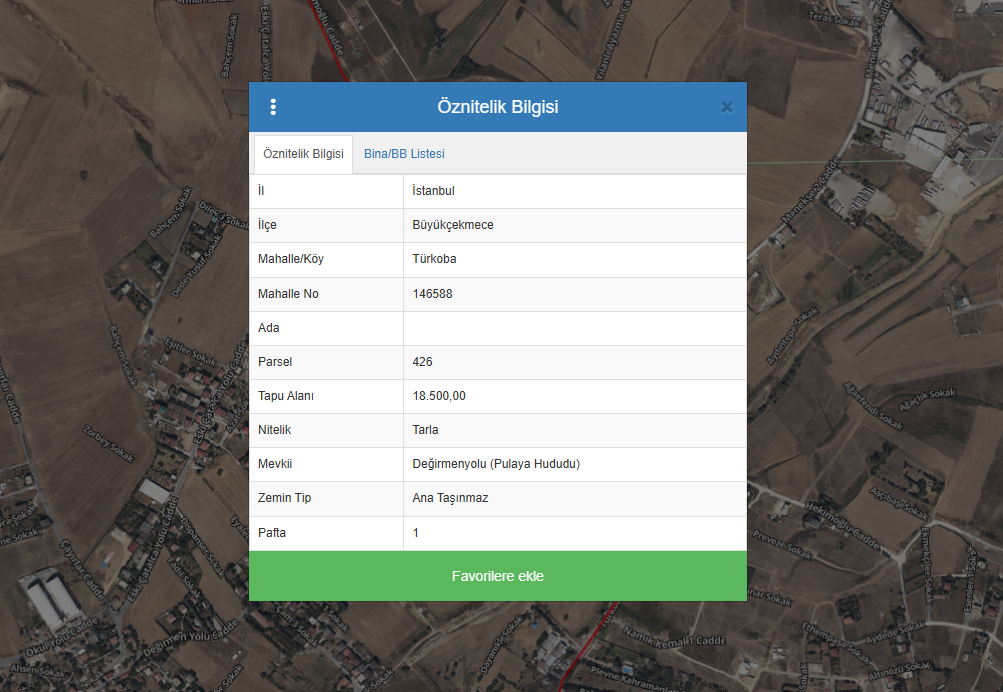This screenshot has height=692, width=1003.
Task: Close the Öznitelik Bilgisi dialog
Action: coord(727,107)
